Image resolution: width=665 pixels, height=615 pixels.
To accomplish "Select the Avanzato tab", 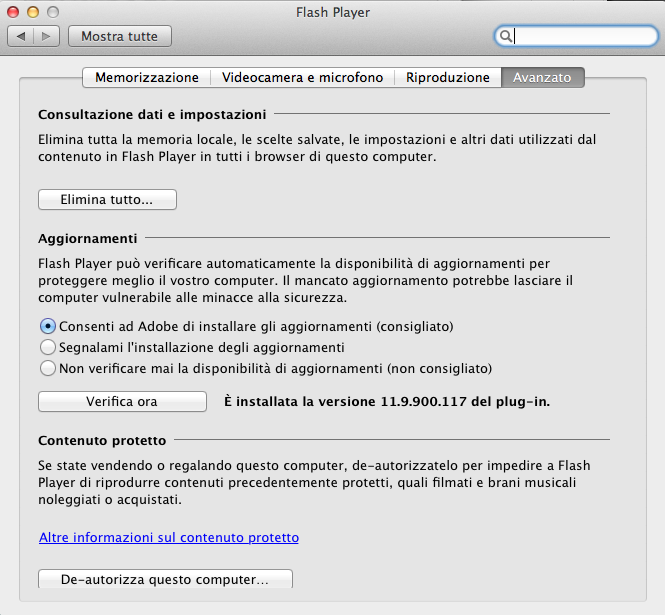I will click(x=542, y=77).
